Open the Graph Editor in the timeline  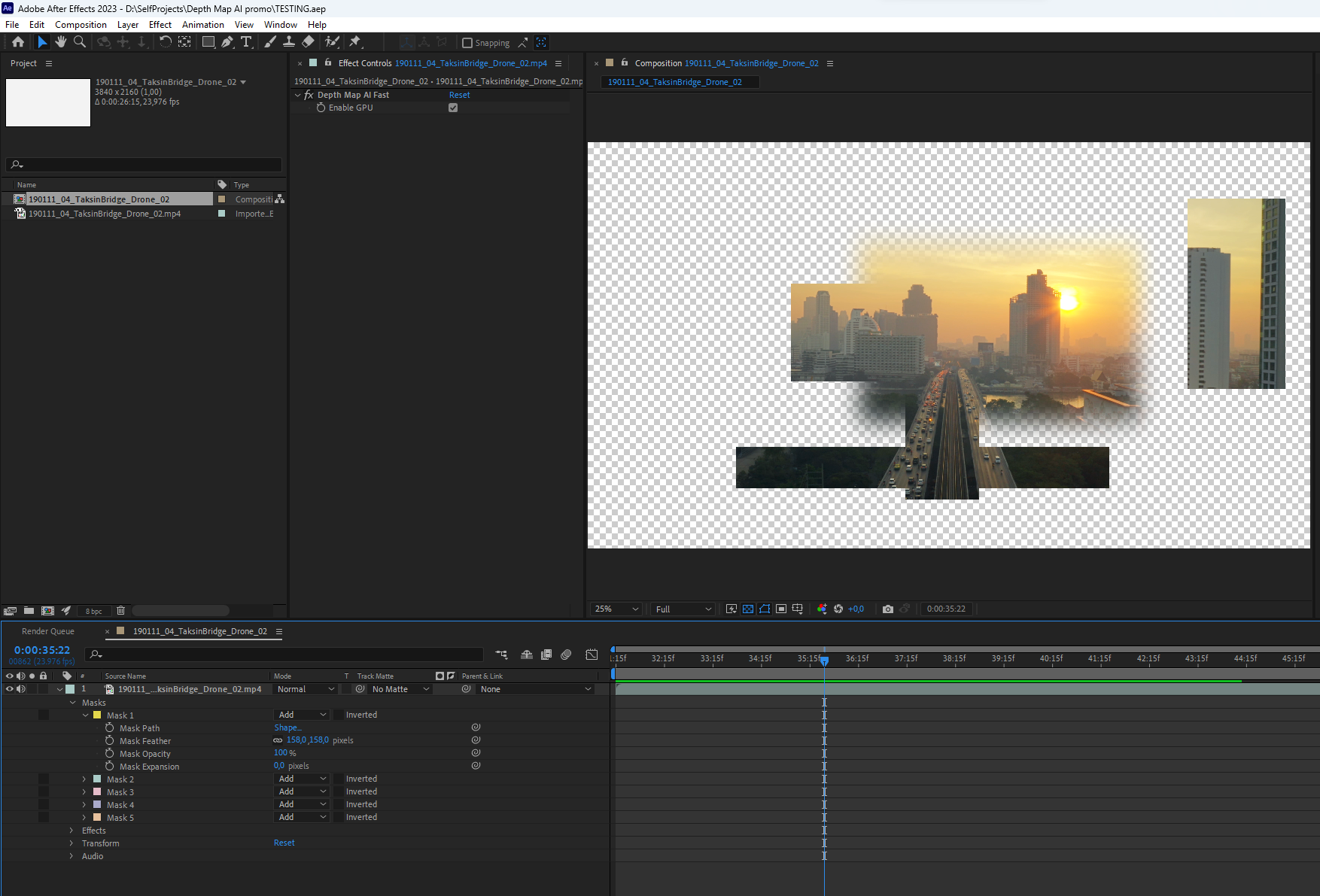[592, 655]
